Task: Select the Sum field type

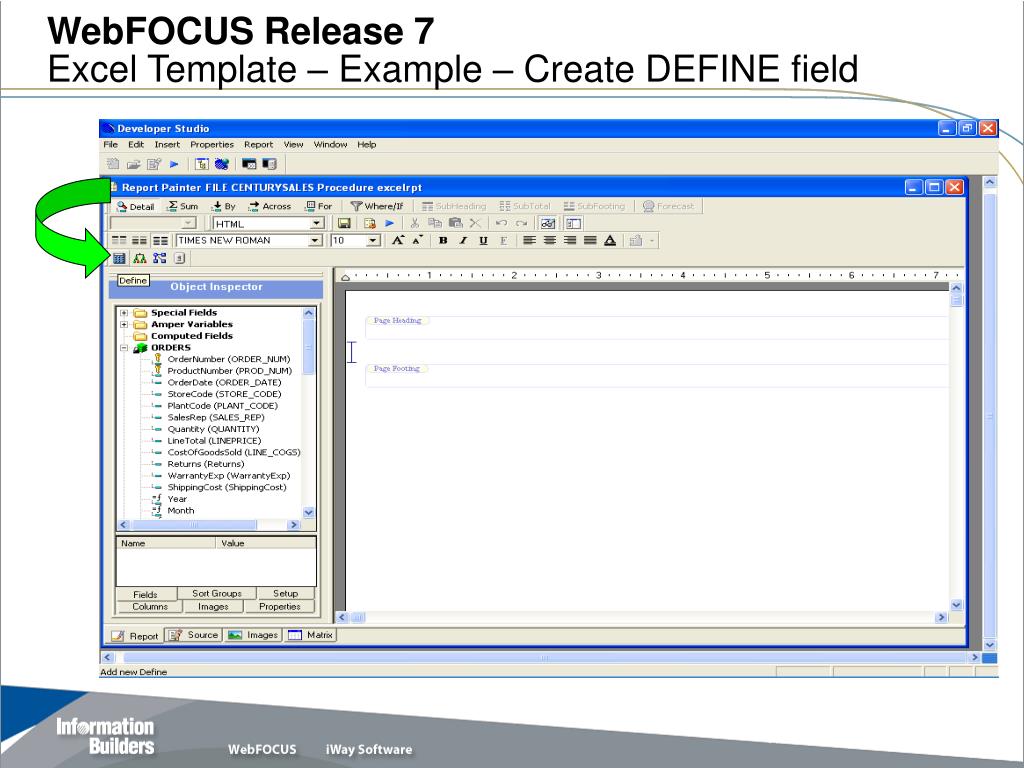Action: tap(183, 206)
